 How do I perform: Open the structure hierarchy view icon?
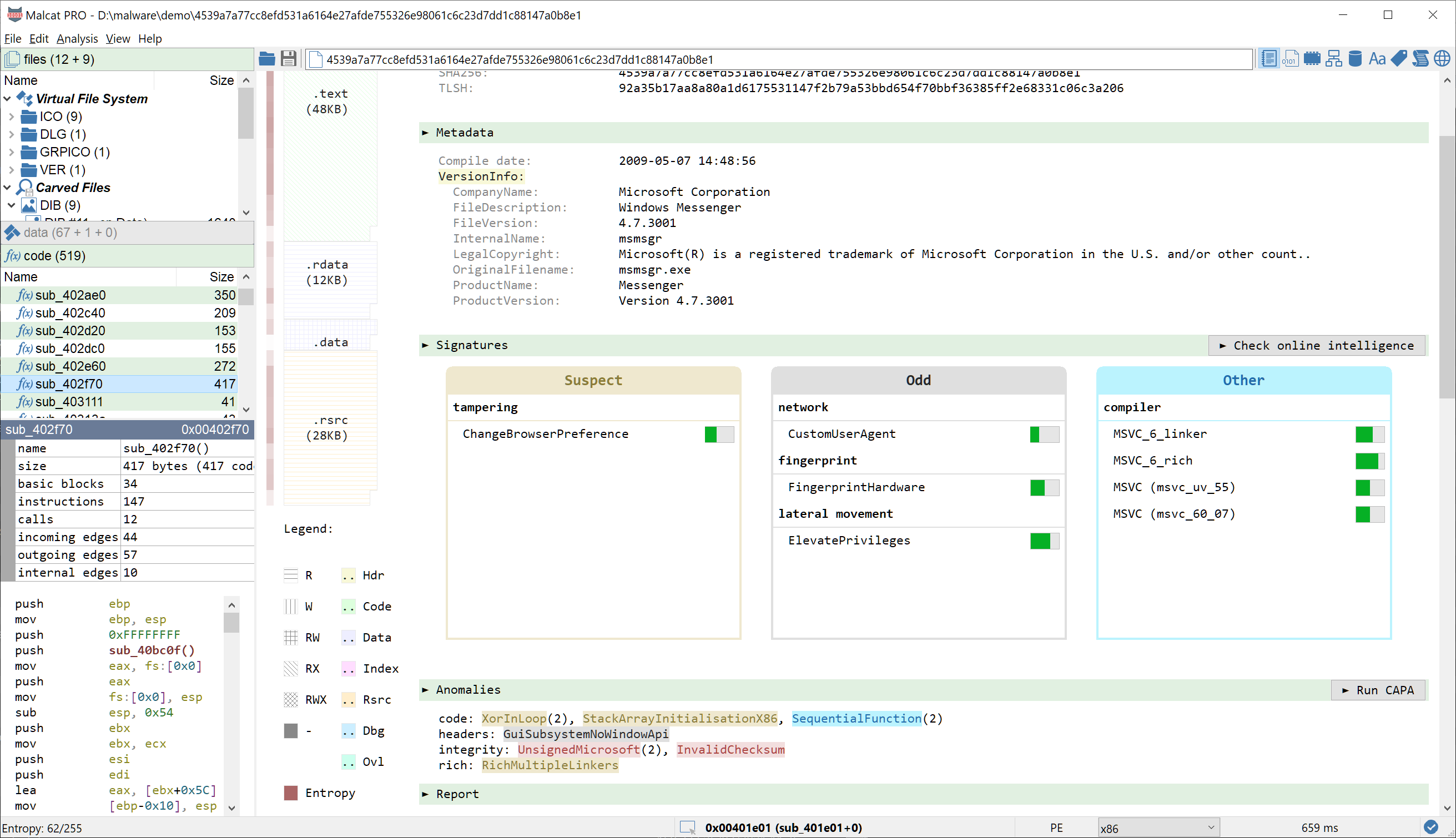tap(1333, 59)
